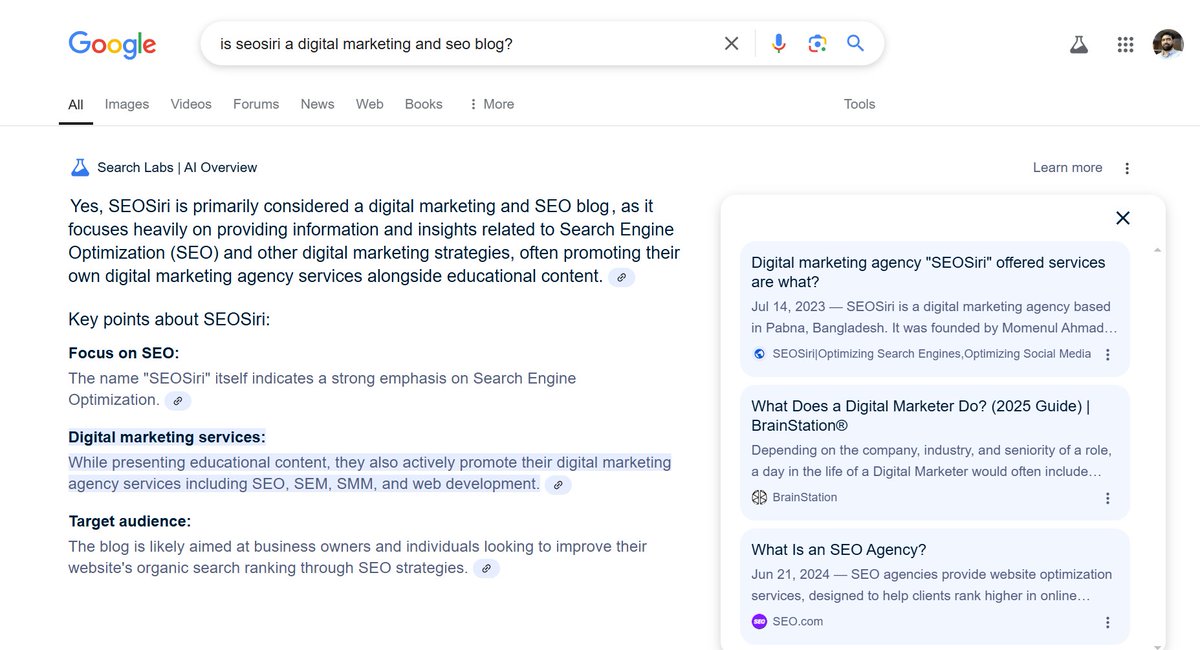Open the AI Overview three-dot menu
Viewport: 1200px width, 650px height.
coord(1126,167)
